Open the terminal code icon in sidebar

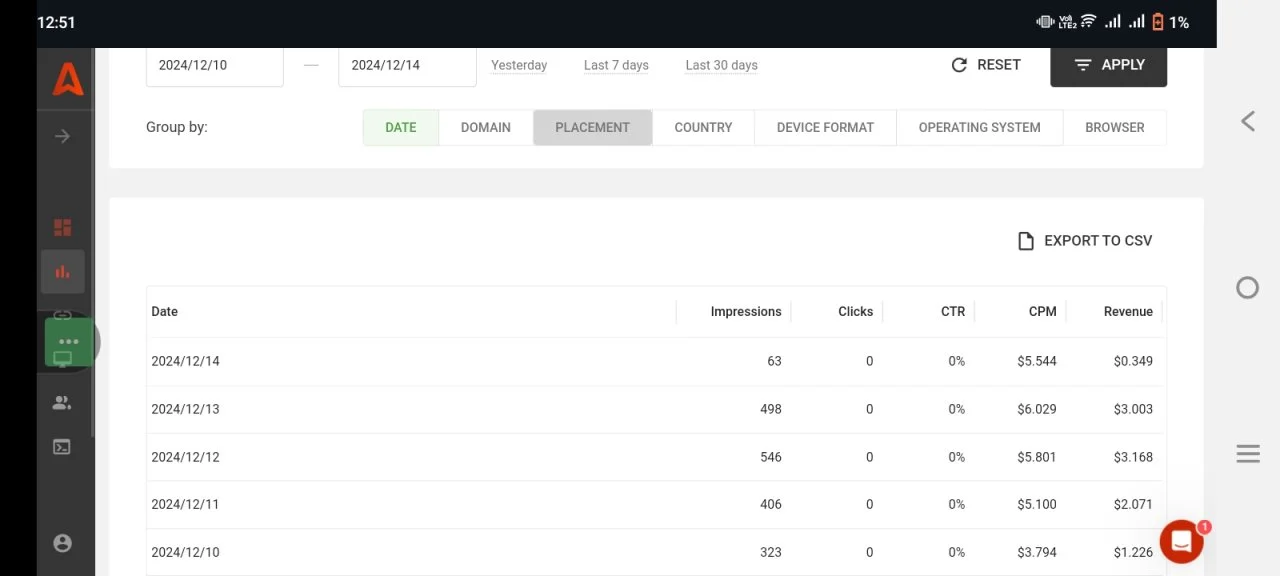pyautogui.click(x=62, y=447)
